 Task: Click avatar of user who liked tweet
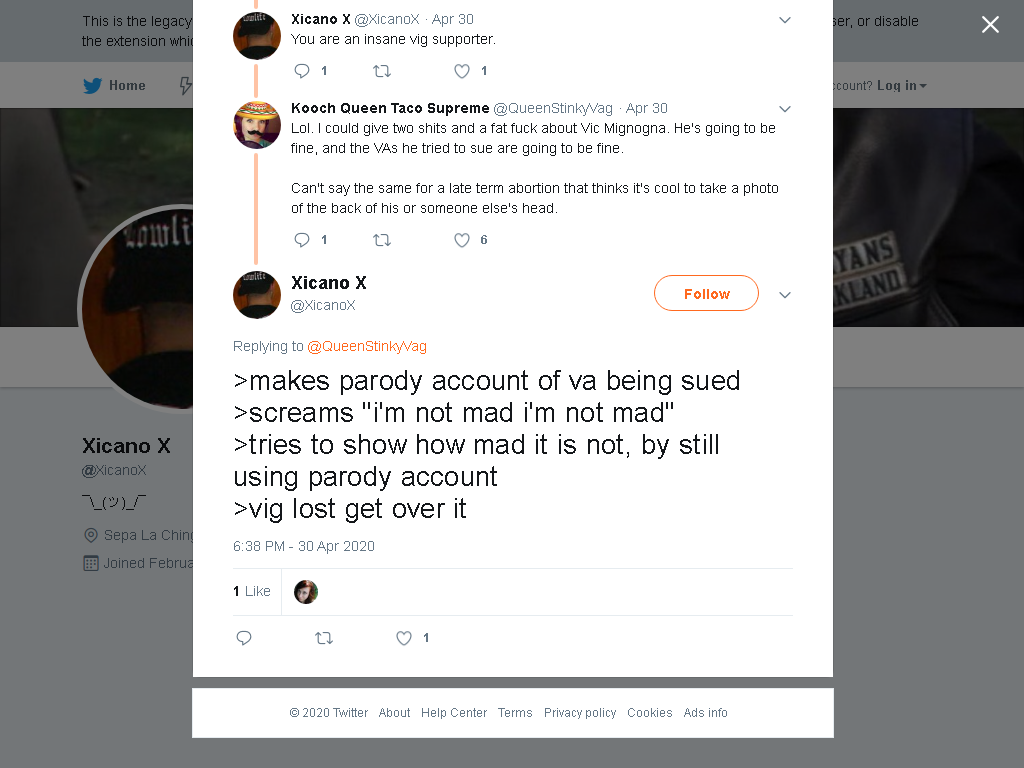[306, 592]
